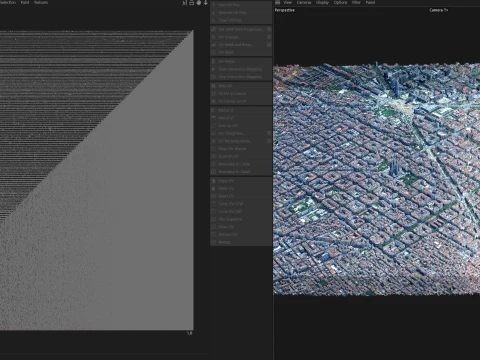480x360 pixels.
Task: Choose Align UV Islands entry
Action: [x=241, y=149]
